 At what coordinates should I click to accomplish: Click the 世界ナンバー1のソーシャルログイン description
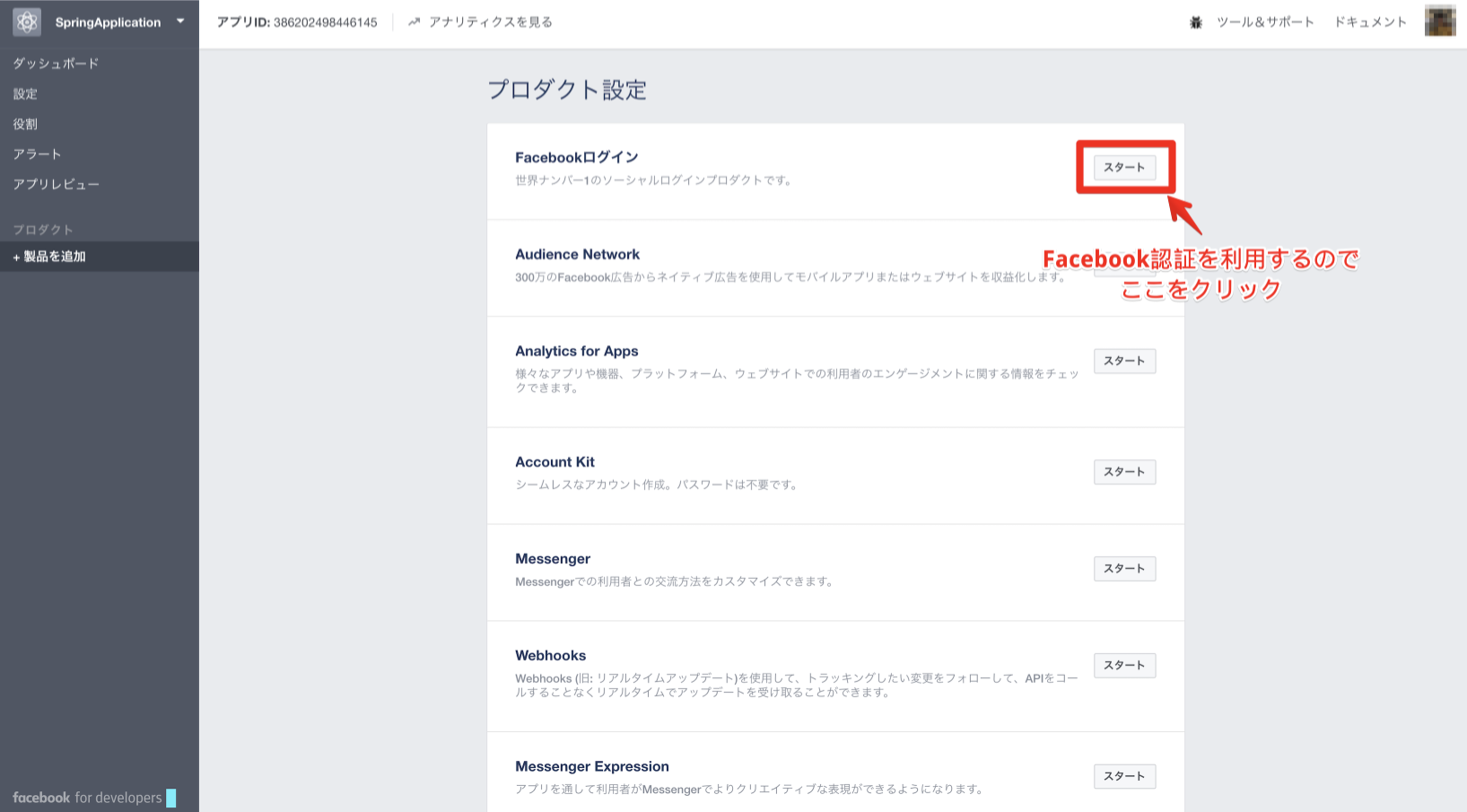click(x=653, y=180)
